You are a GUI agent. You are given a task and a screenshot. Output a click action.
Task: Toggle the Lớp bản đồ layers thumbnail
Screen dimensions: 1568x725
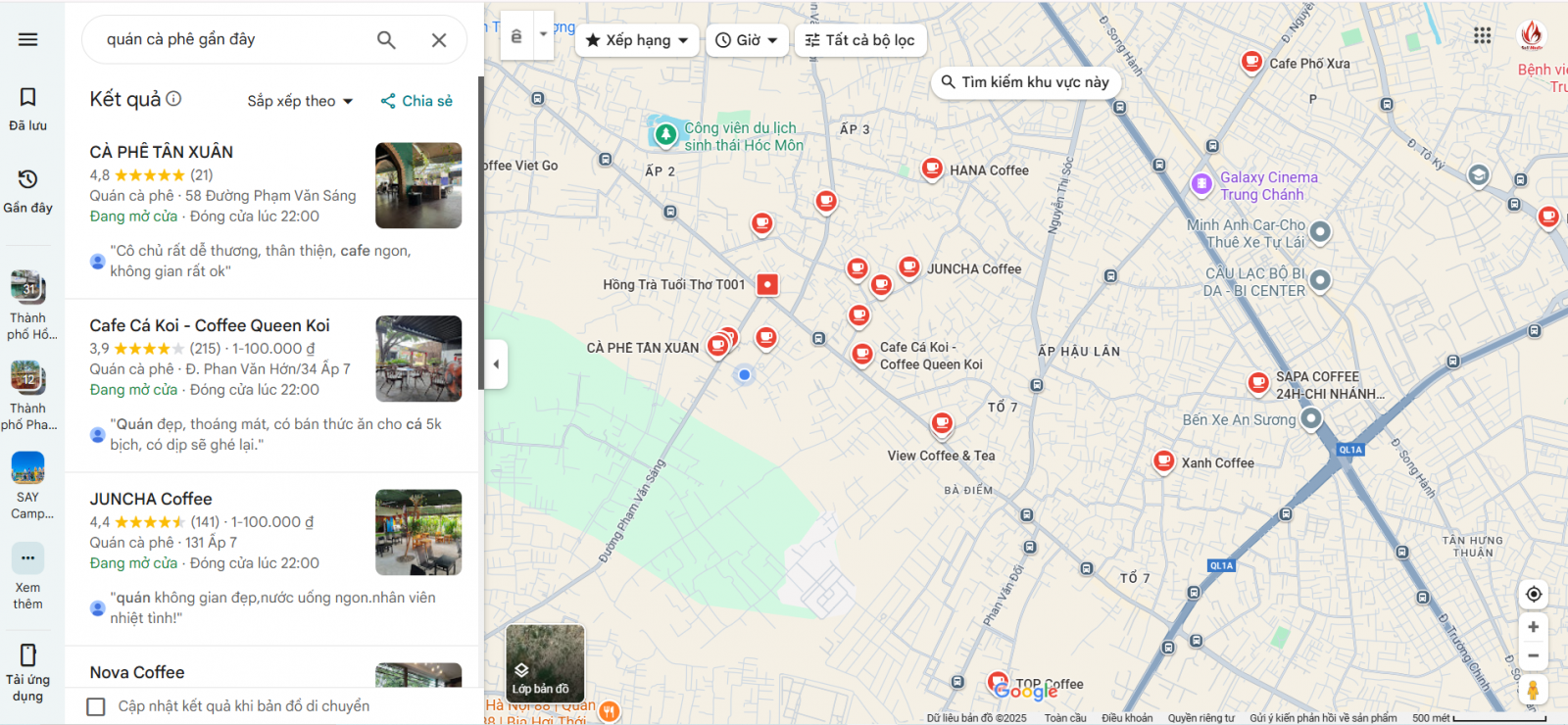point(545,663)
